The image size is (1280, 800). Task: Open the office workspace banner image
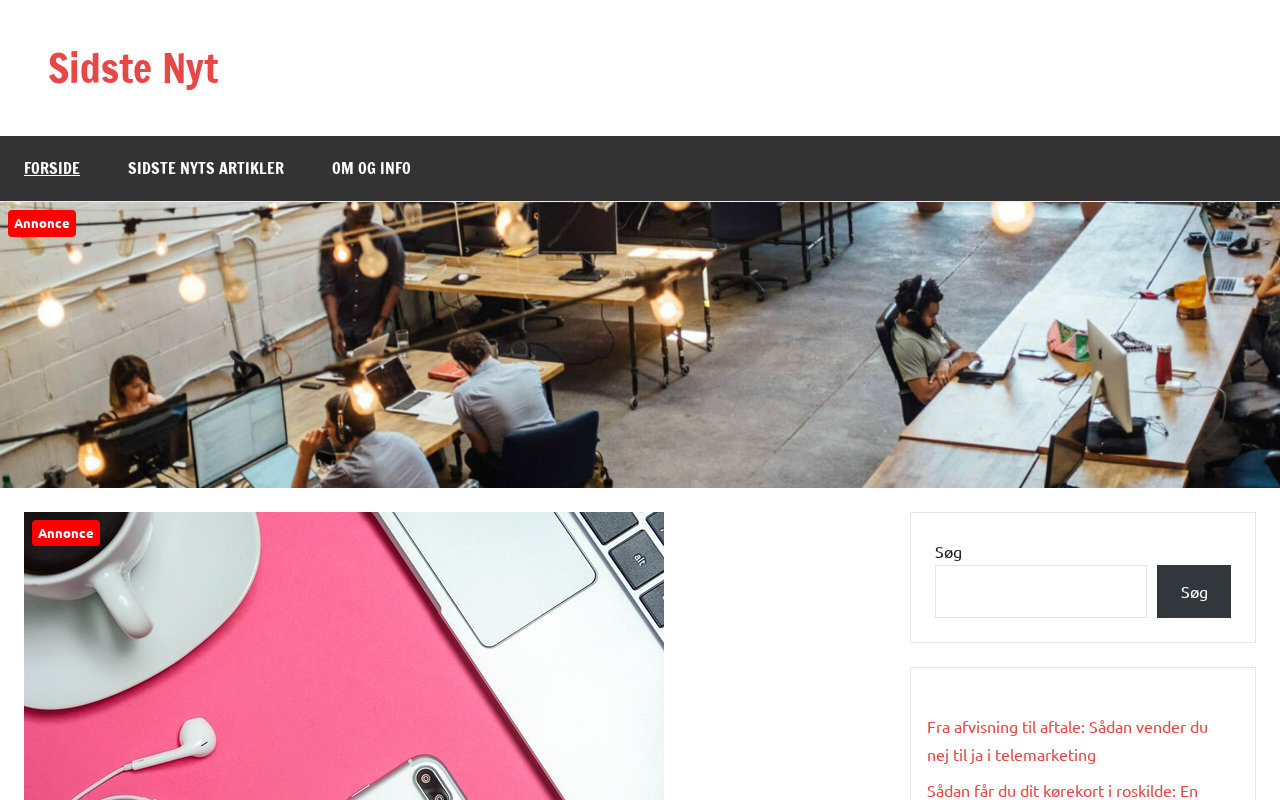(640, 345)
